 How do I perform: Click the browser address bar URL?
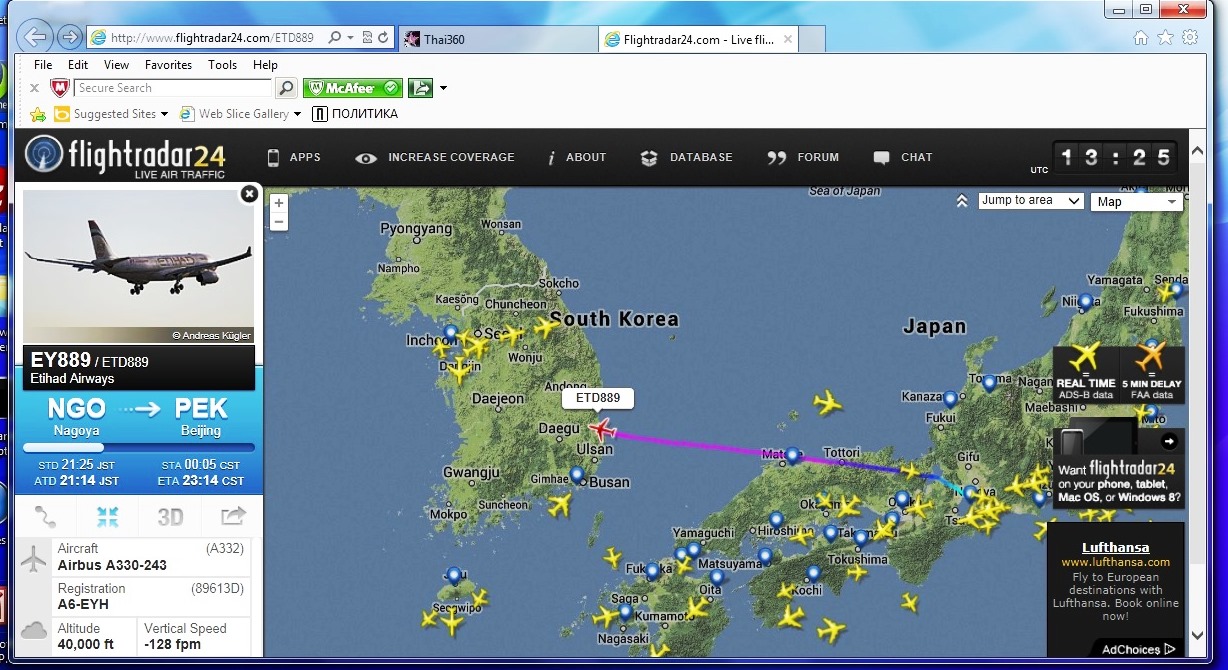[x=211, y=38]
